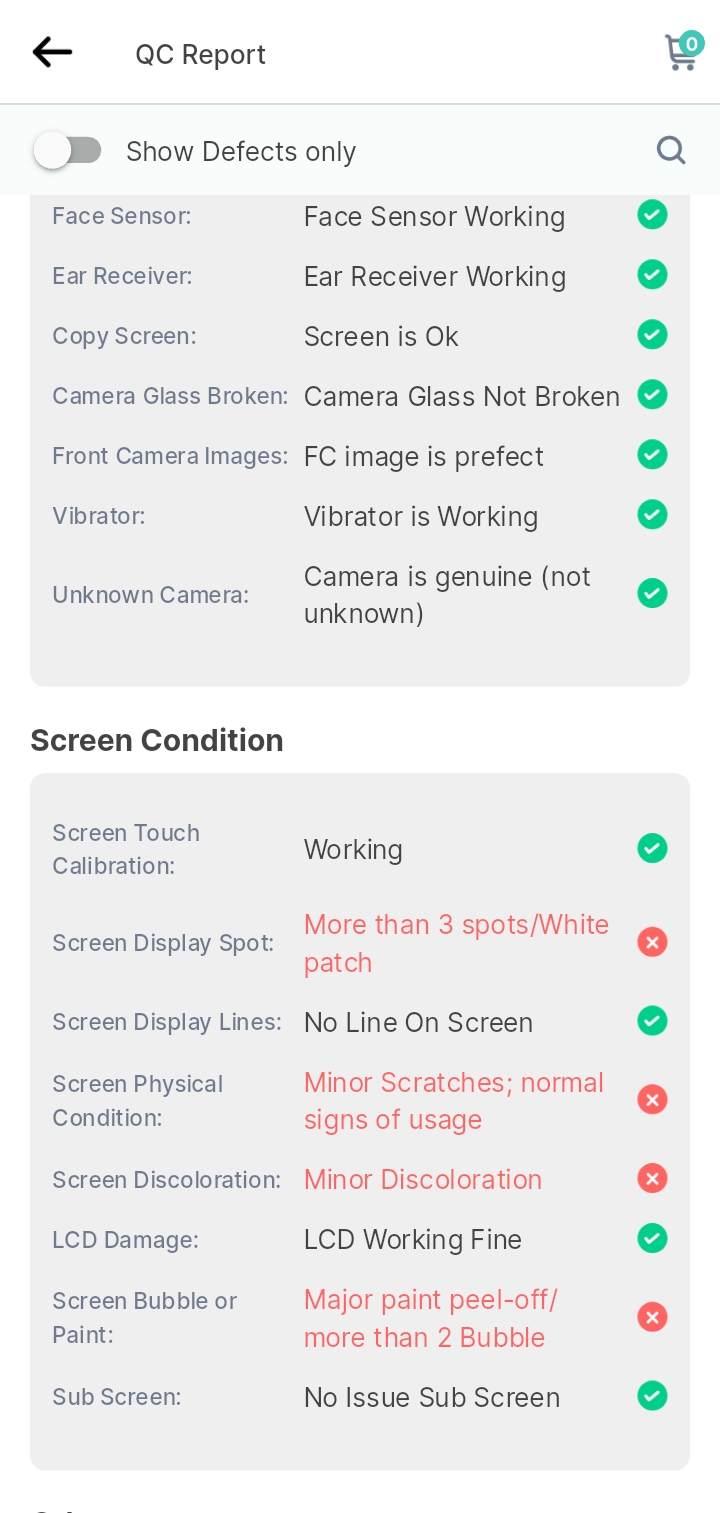The image size is (720, 1513).
Task: Click the red cross for Screen Discoloration
Action: click(652, 1179)
